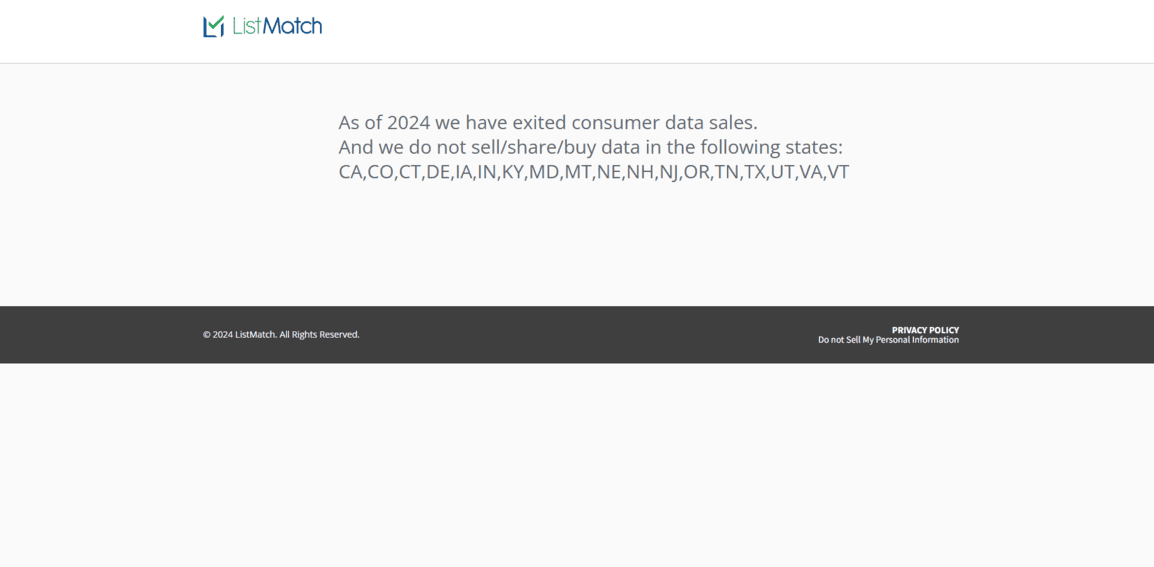Click the exited consumer data sales sentence
This screenshot has height=567, width=1154.
548,122
